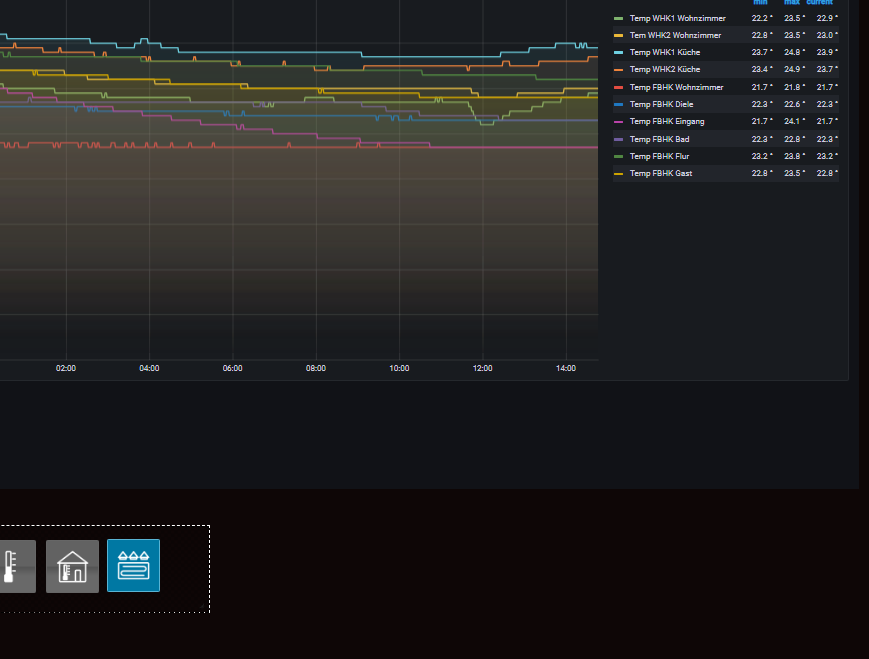This screenshot has height=659, width=869.
Task: Click Temp FBHK Wohnzimmer legend label
Action: [676, 87]
